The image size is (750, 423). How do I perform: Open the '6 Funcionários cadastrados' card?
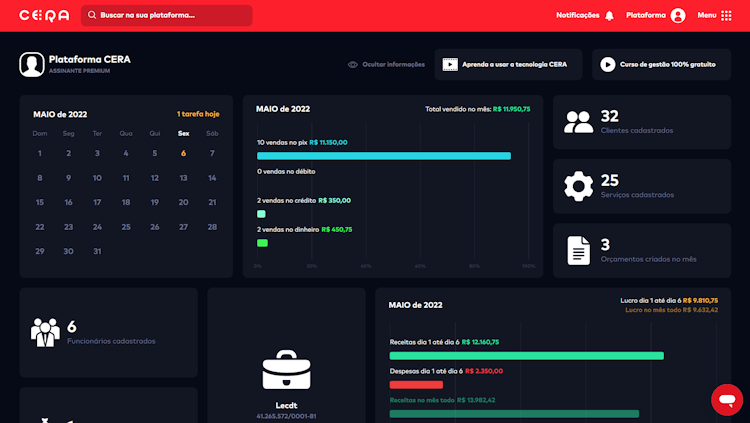coord(109,333)
